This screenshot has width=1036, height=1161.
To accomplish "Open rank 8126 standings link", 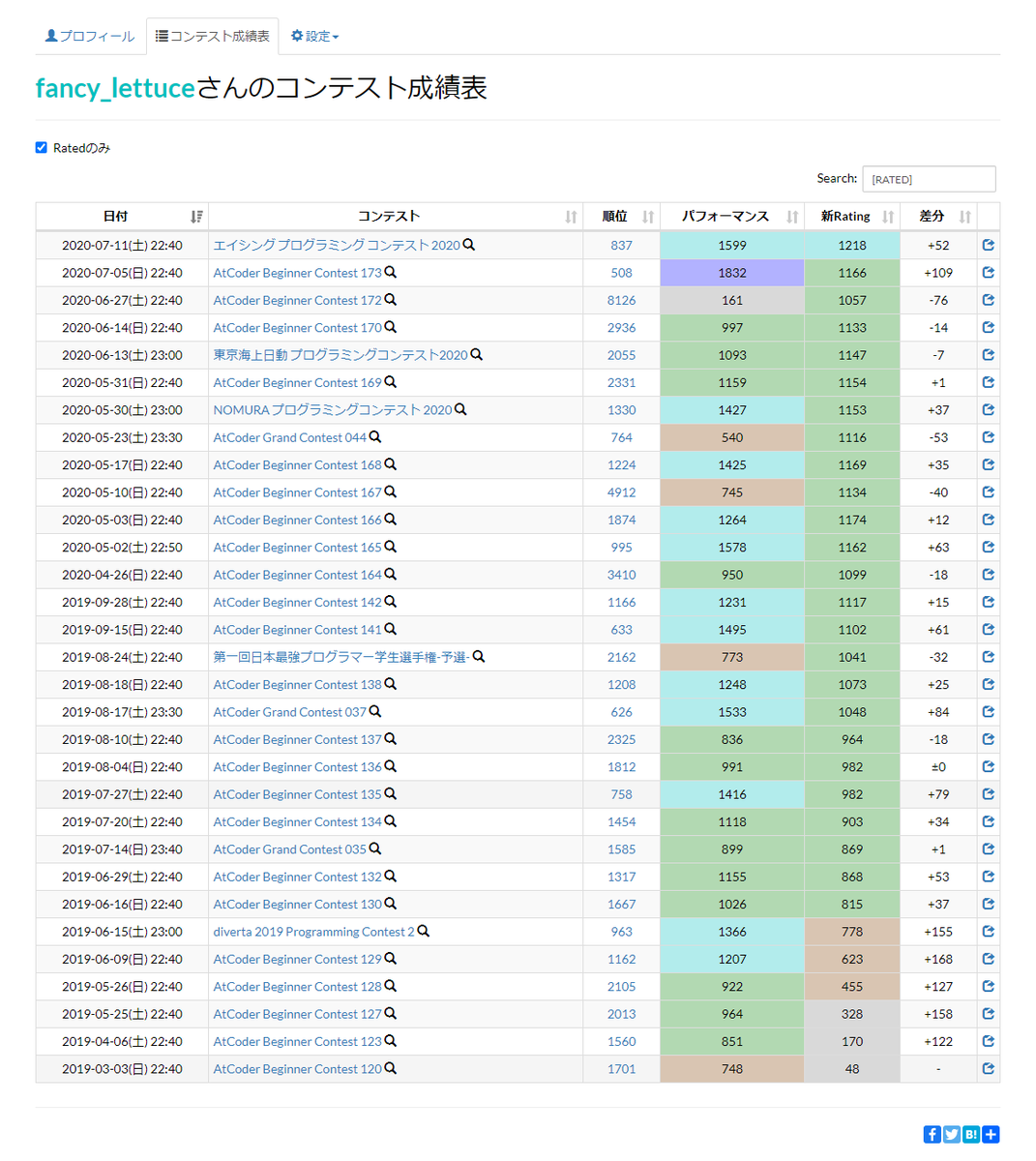I will 622,300.
